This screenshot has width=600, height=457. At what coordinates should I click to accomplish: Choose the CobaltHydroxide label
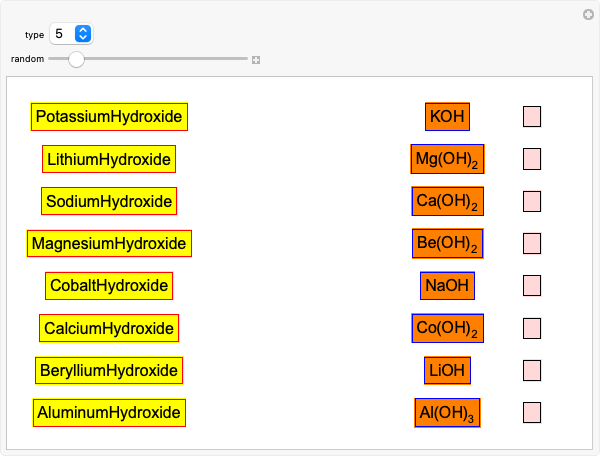click(x=109, y=286)
